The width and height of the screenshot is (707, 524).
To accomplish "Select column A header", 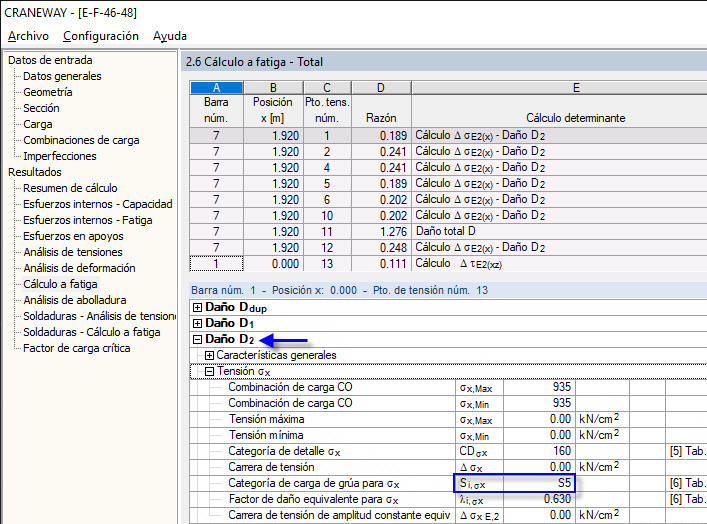I will (216, 87).
